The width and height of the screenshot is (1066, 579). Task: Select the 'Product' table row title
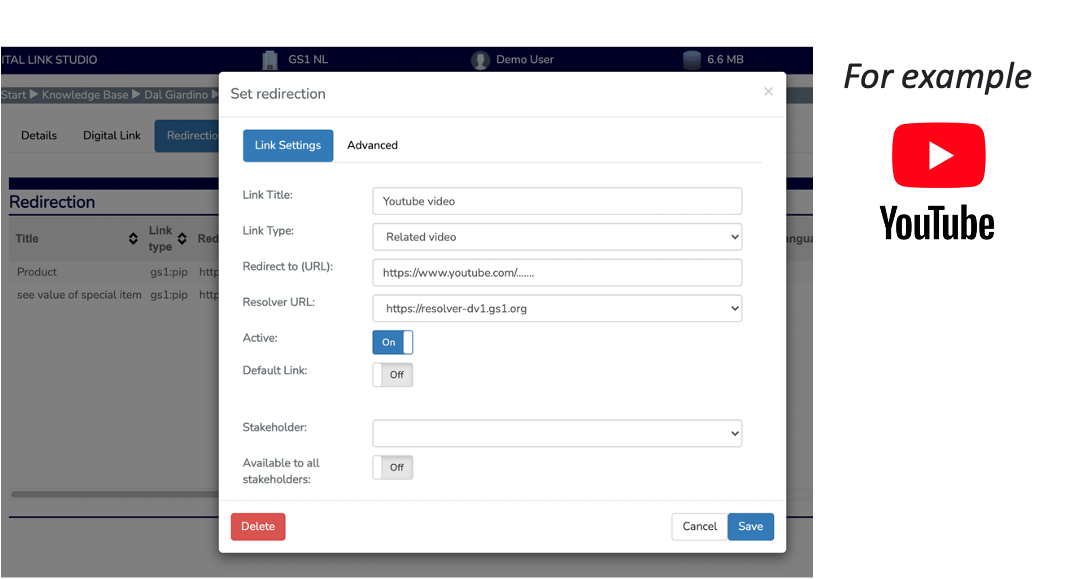(x=37, y=272)
